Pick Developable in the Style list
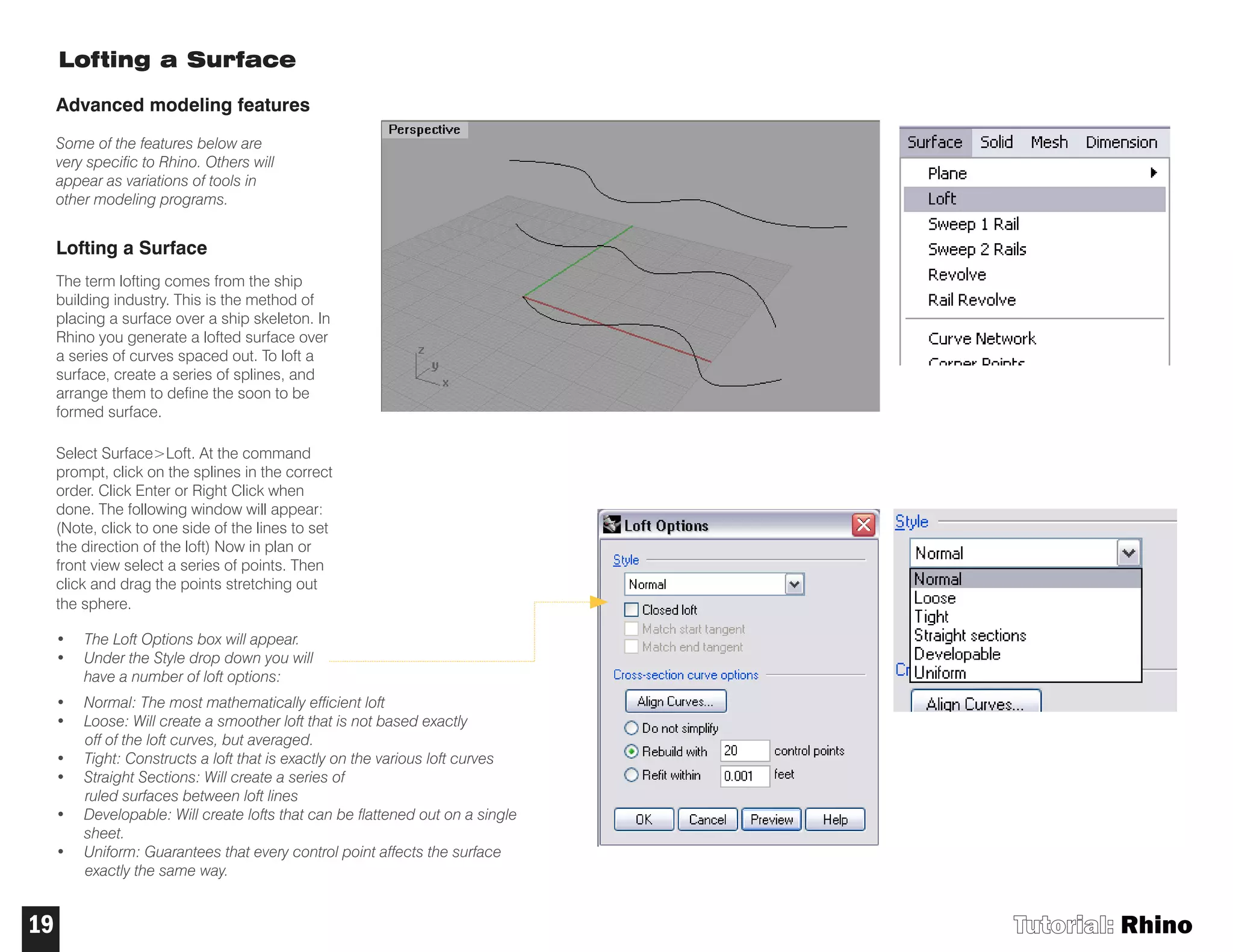1233x952 pixels. coord(1026,654)
